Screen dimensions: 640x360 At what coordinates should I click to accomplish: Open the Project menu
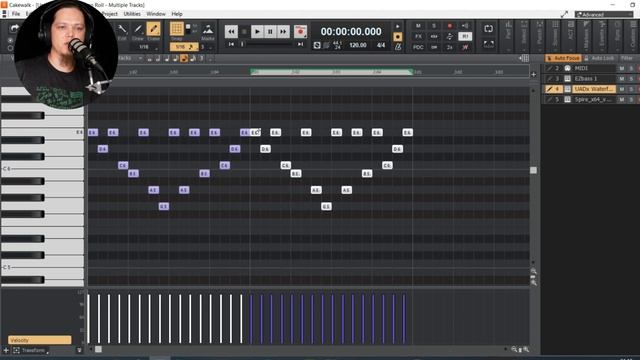(x=109, y=13)
